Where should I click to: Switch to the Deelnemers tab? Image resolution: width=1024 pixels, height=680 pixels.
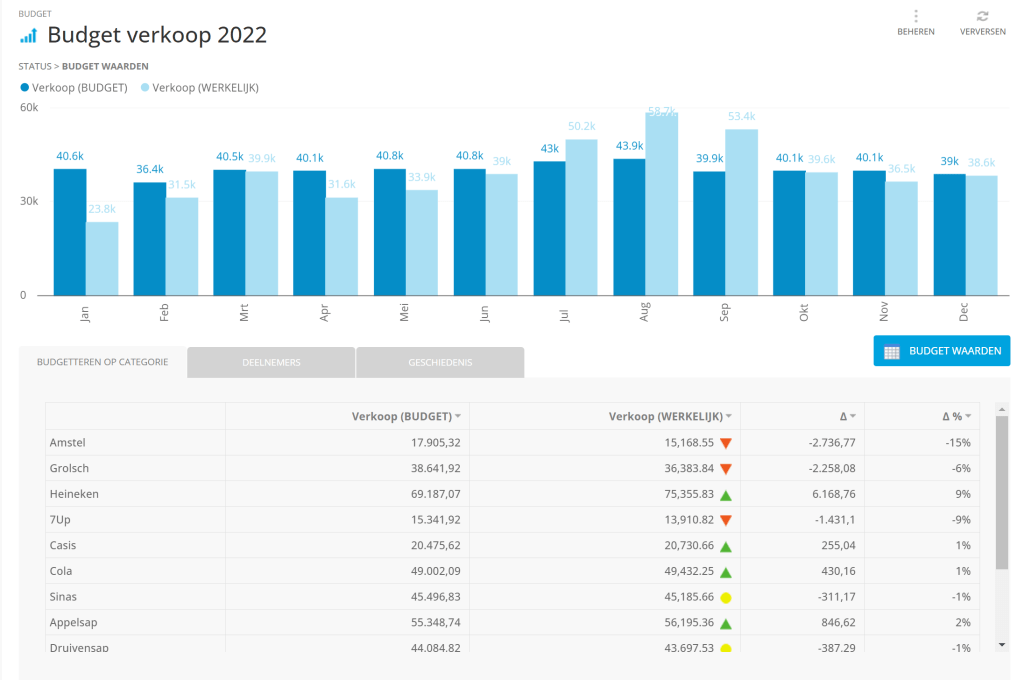[271, 362]
